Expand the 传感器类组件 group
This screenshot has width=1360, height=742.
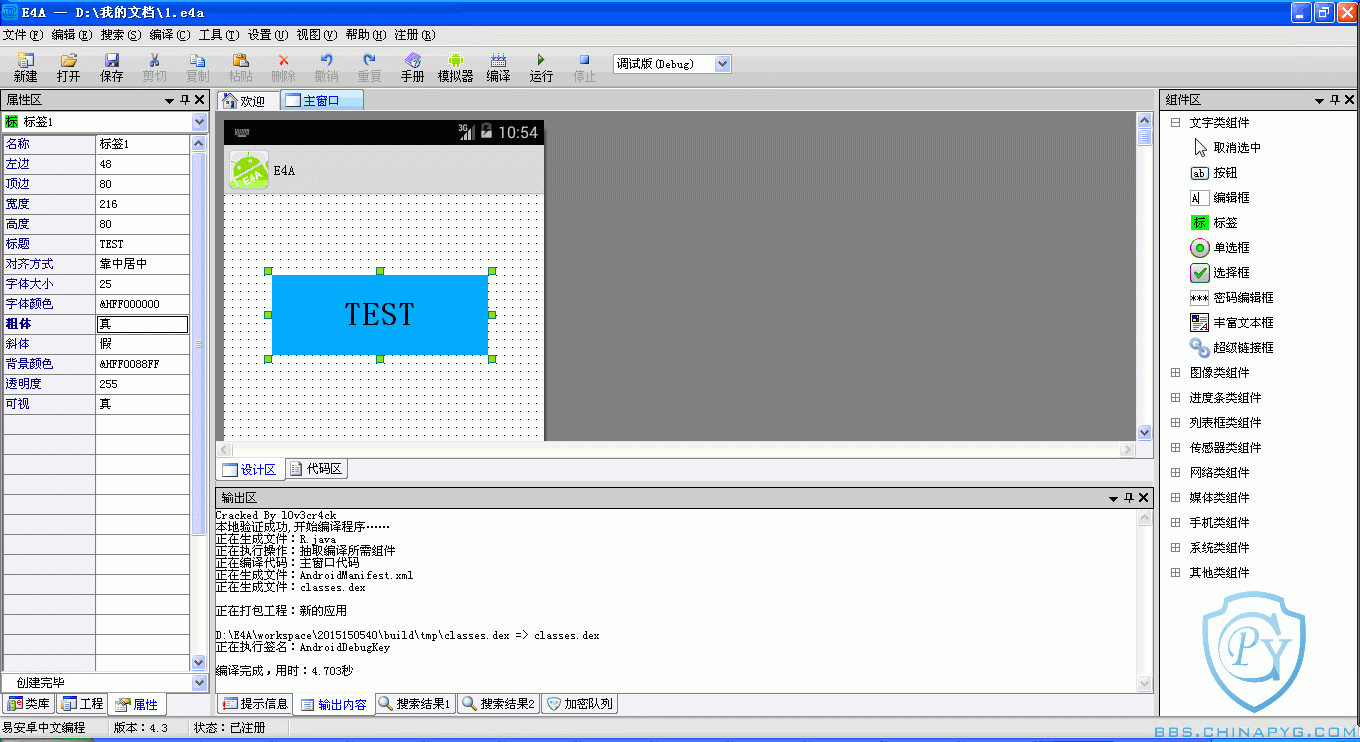(x=1175, y=448)
